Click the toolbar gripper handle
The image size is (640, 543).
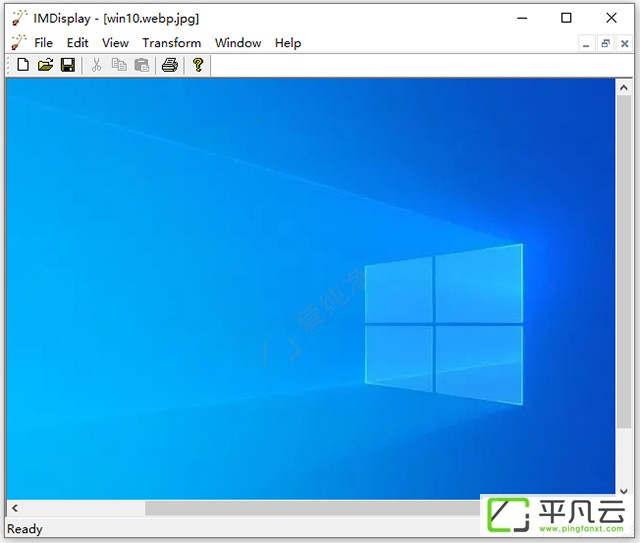[9, 65]
